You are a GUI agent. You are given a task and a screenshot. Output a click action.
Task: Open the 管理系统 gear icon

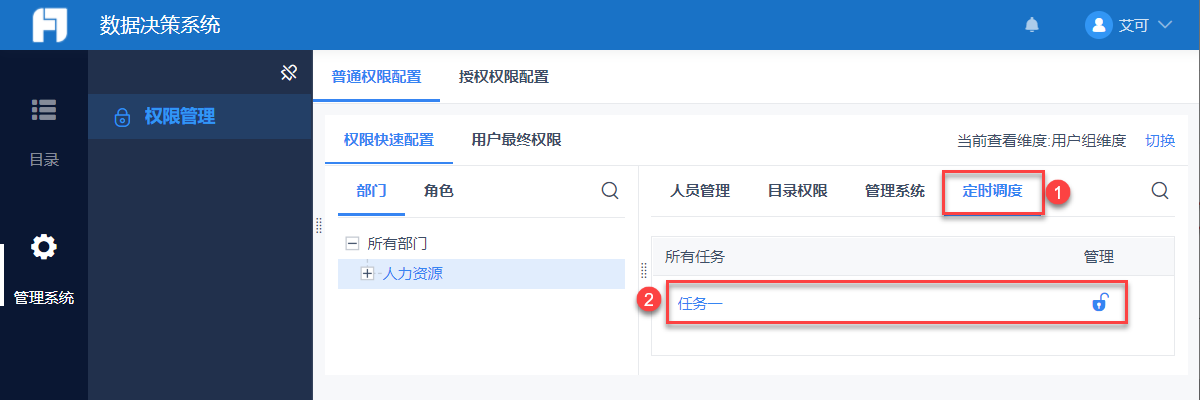click(44, 247)
